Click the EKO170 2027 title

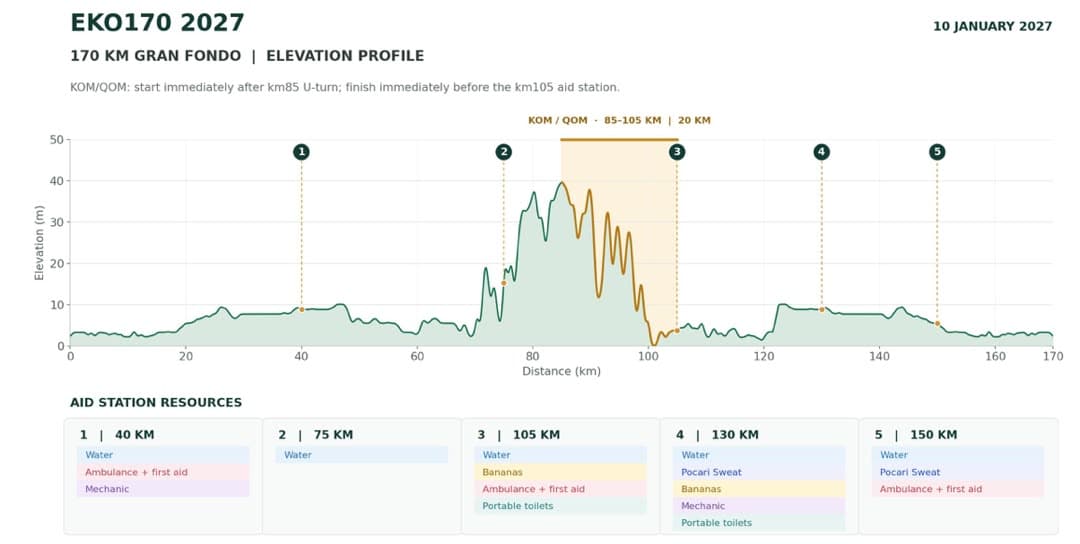click(157, 23)
